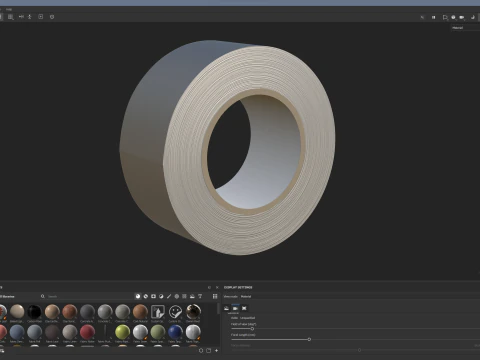Click the grid layout icon in top toolbar
This screenshot has height=360, width=480.
[11, 17]
